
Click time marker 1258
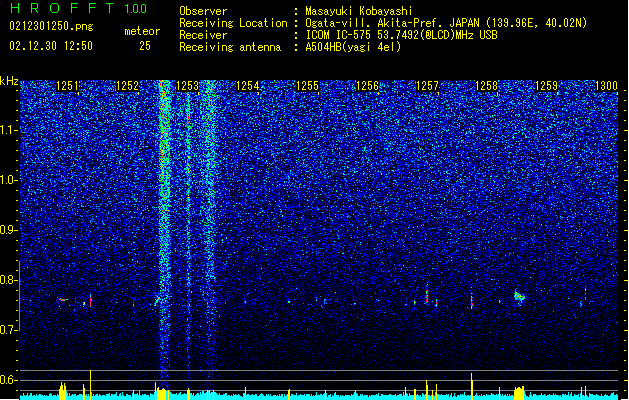[486, 85]
